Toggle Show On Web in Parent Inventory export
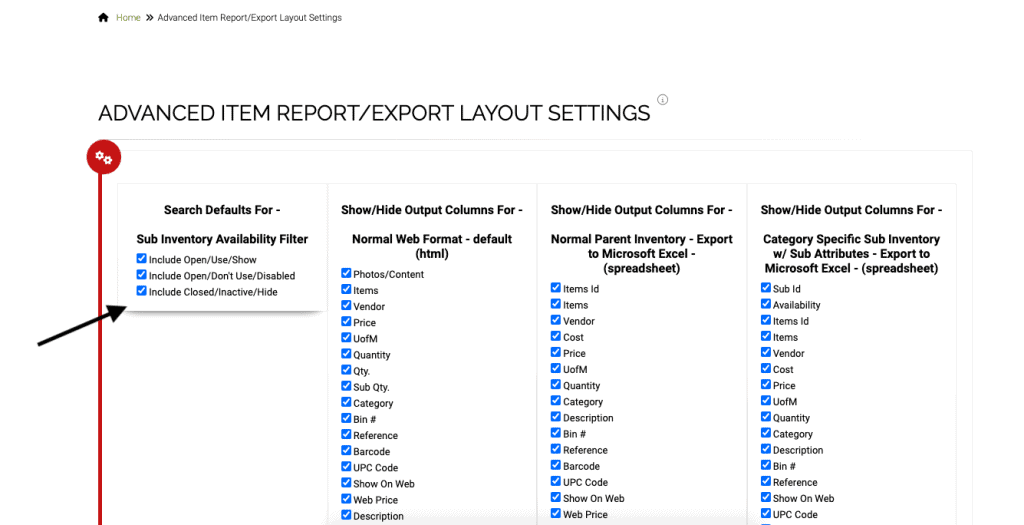Viewport: 1024px width, 525px height. click(556, 497)
